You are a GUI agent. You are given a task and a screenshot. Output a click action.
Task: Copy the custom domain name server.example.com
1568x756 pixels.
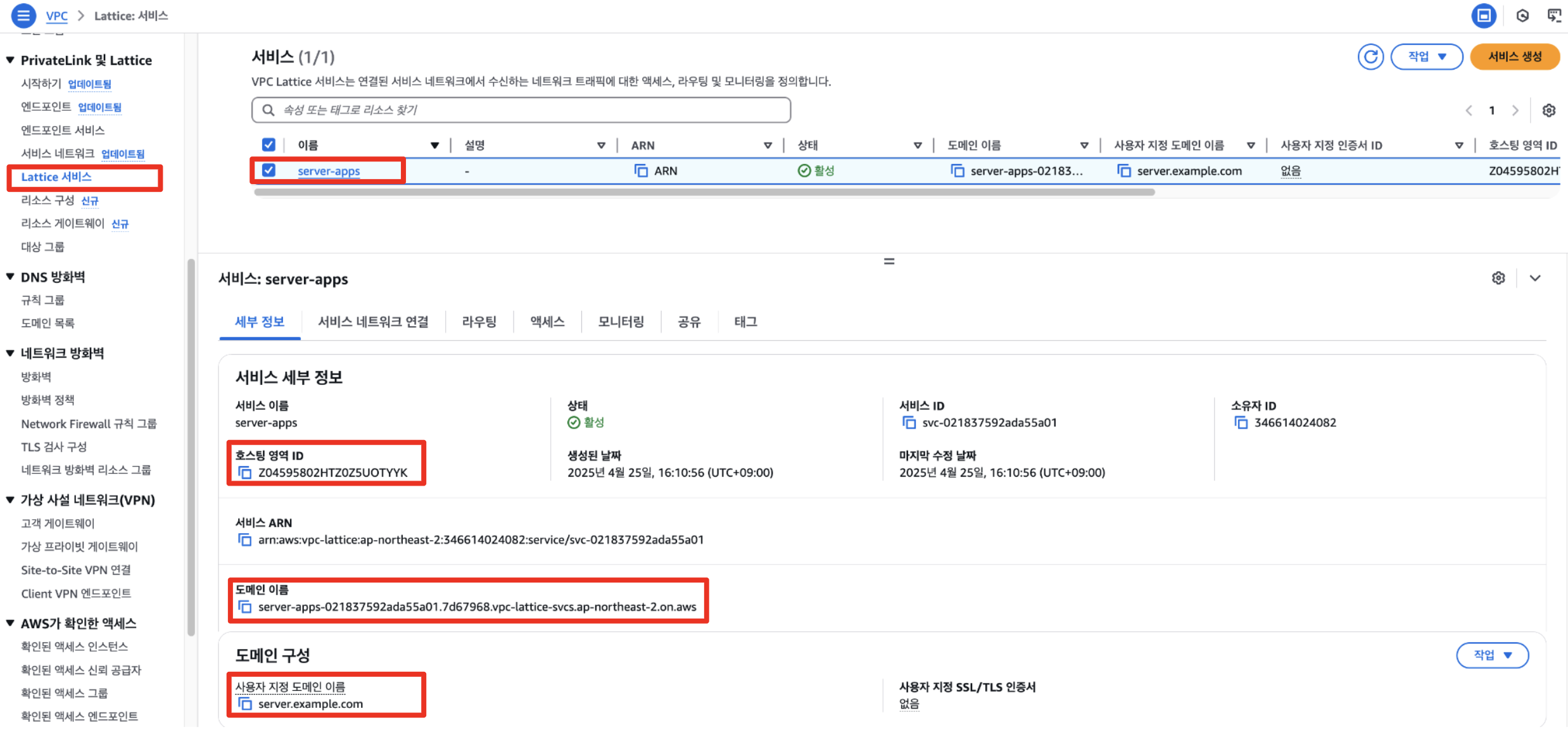pos(244,704)
